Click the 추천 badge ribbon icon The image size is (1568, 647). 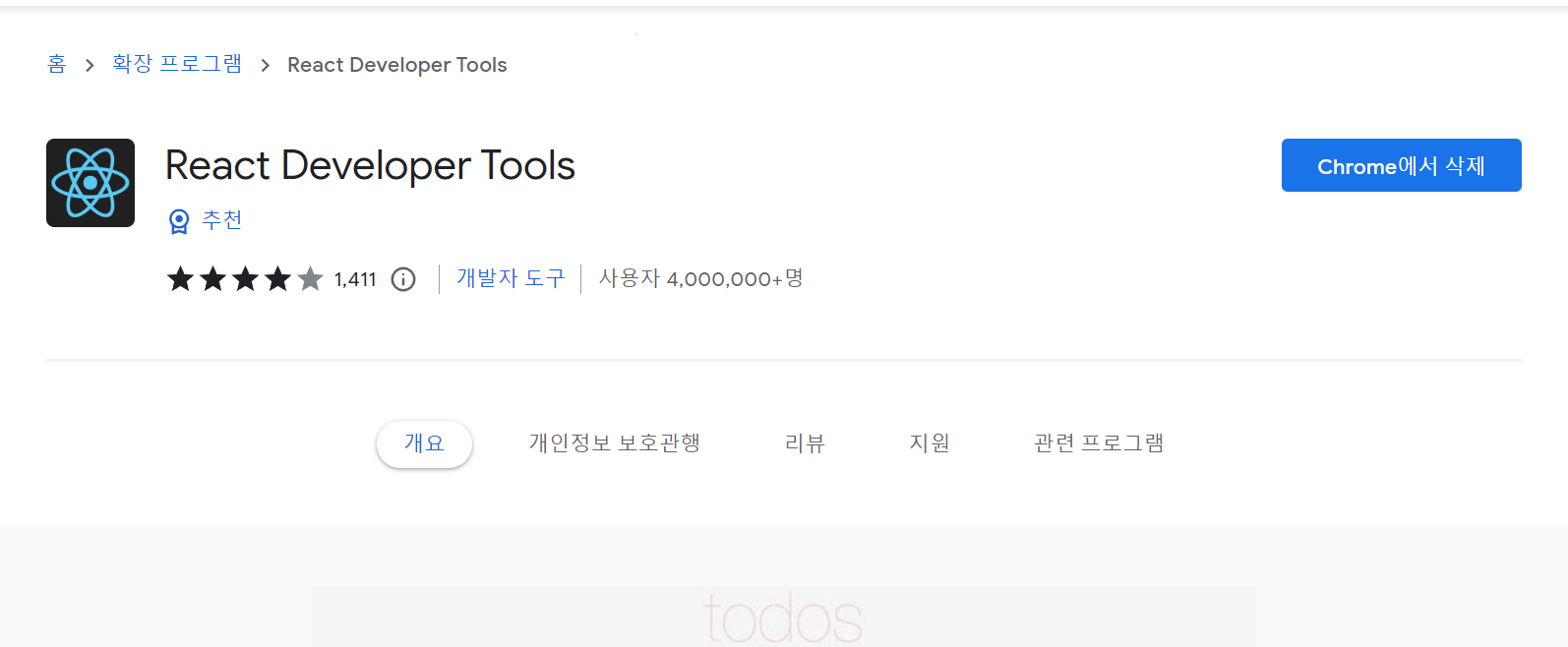[179, 221]
